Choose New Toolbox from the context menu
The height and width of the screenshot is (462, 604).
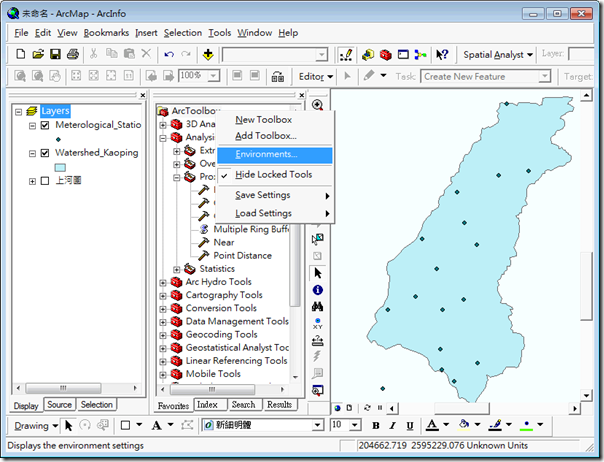(x=274, y=120)
